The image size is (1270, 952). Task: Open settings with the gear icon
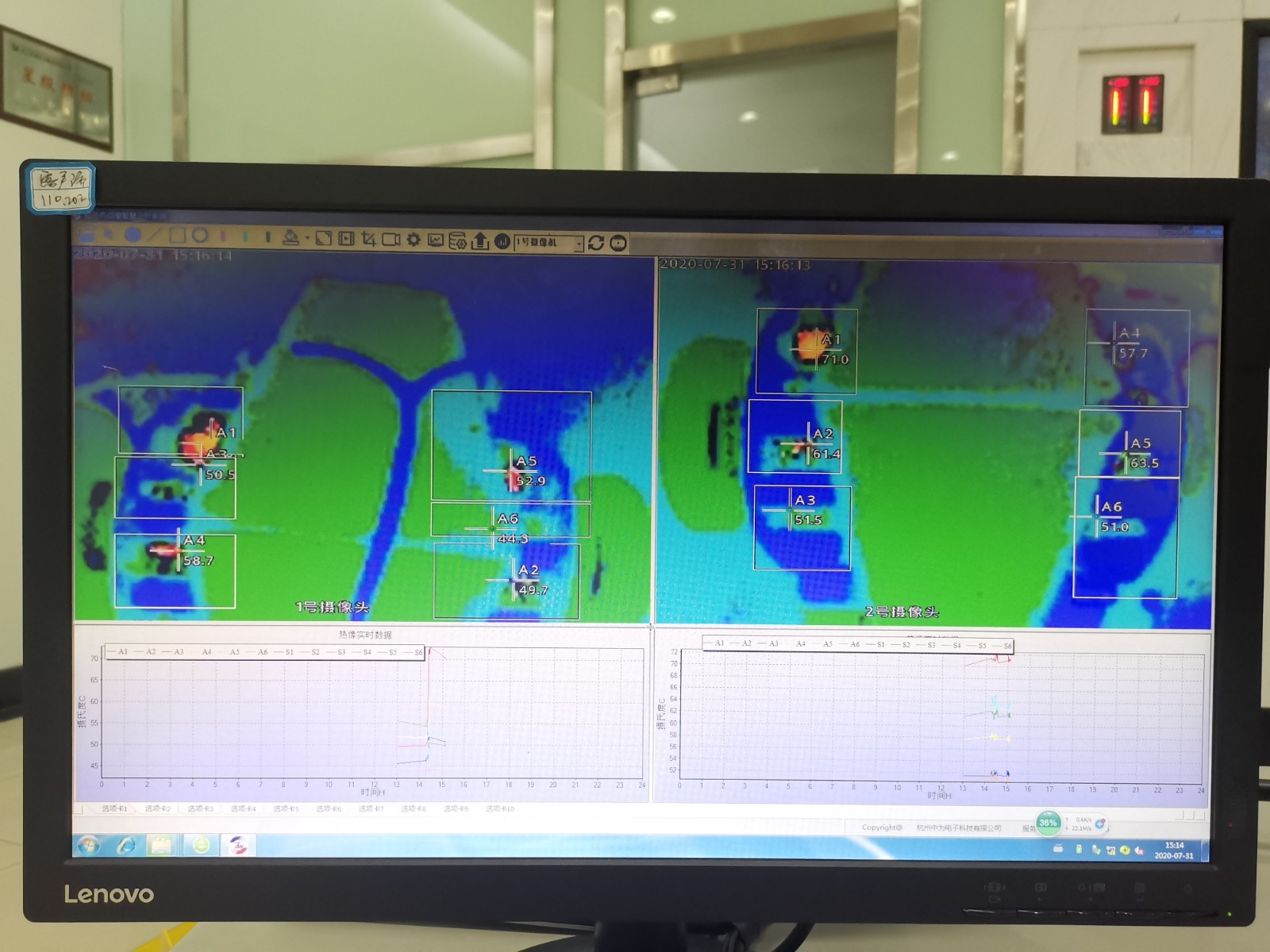[x=414, y=240]
